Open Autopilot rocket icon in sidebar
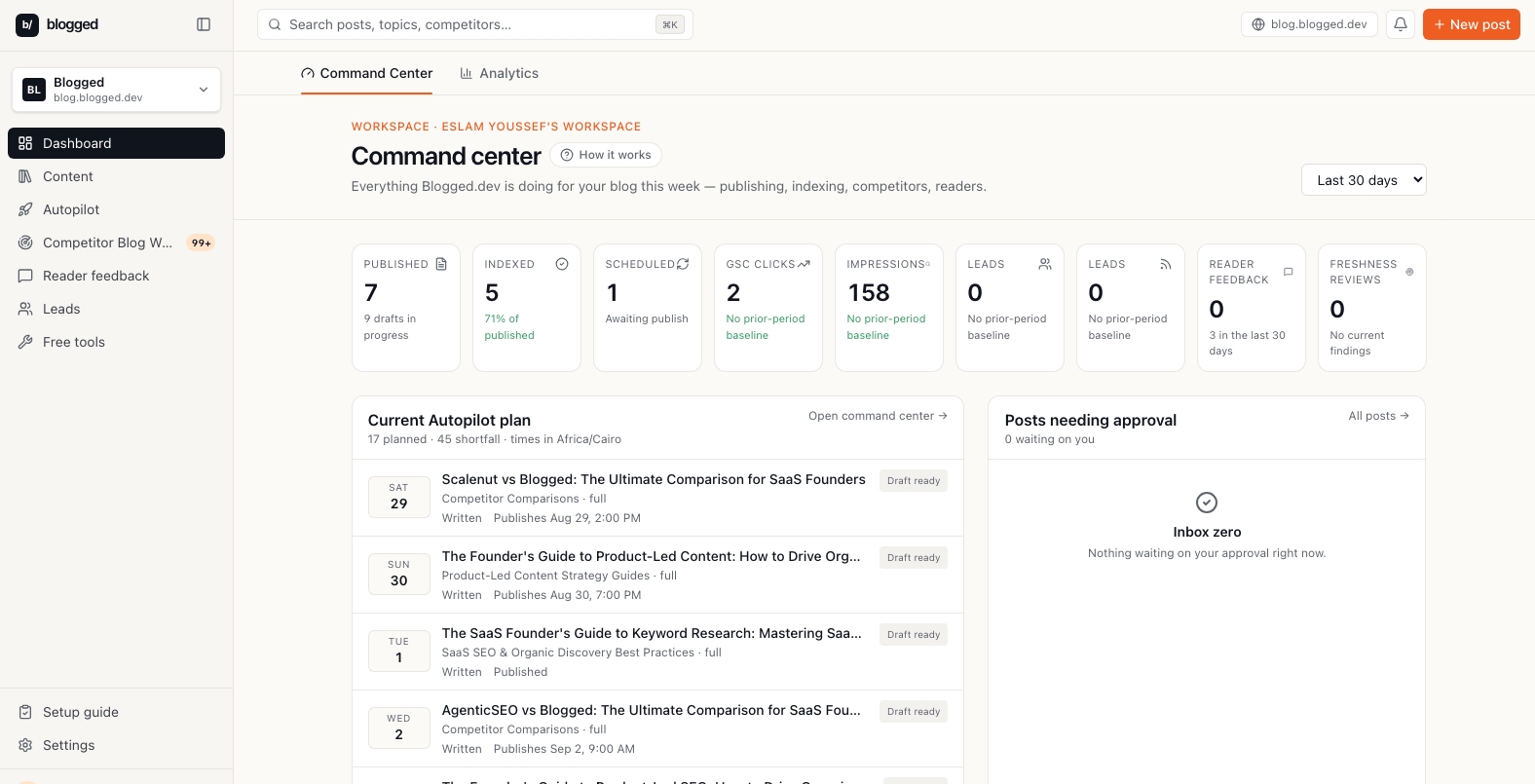Screen dimensions: 1535x784 [25, 209]
